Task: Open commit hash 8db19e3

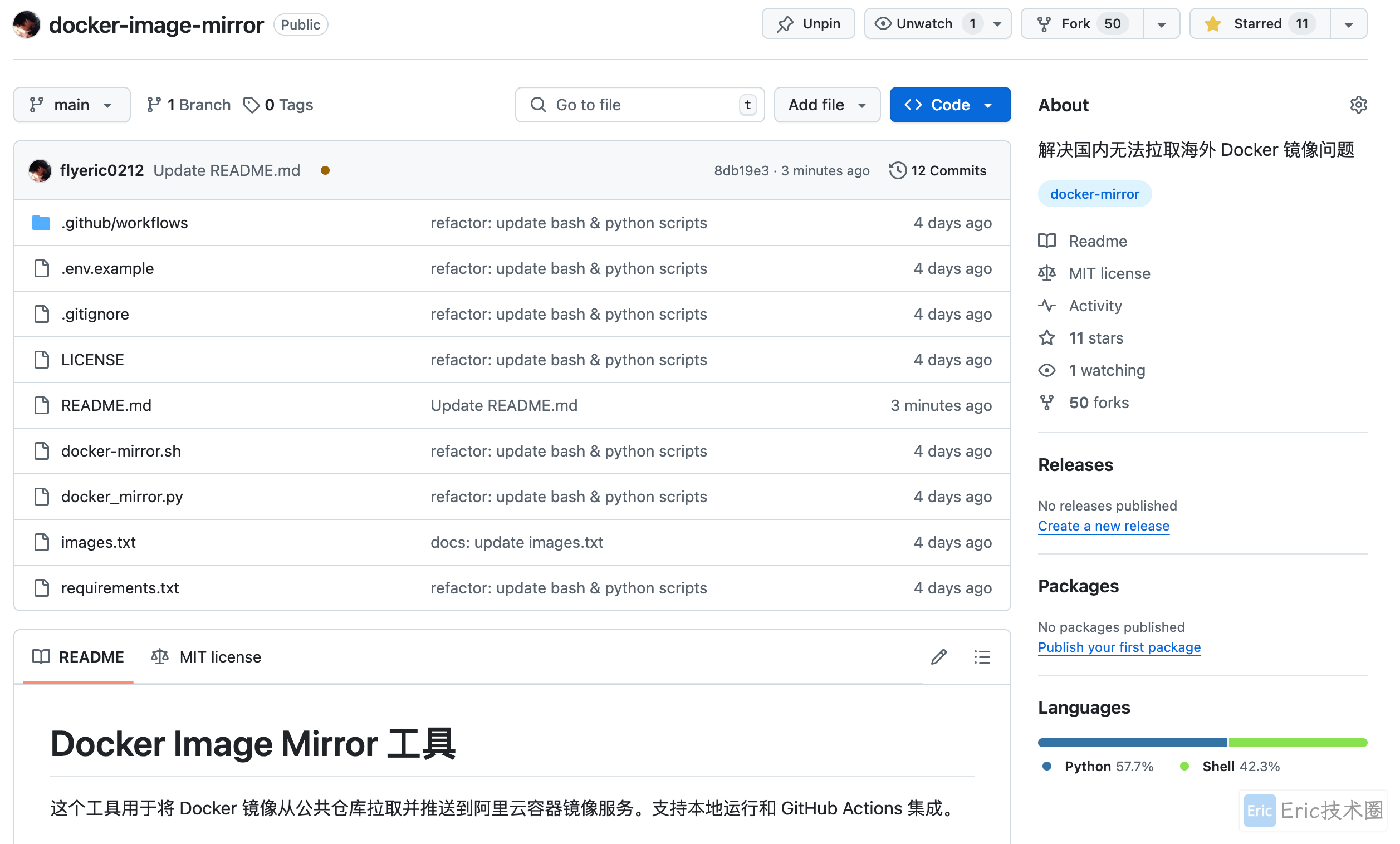Action: tap(741, 170)
